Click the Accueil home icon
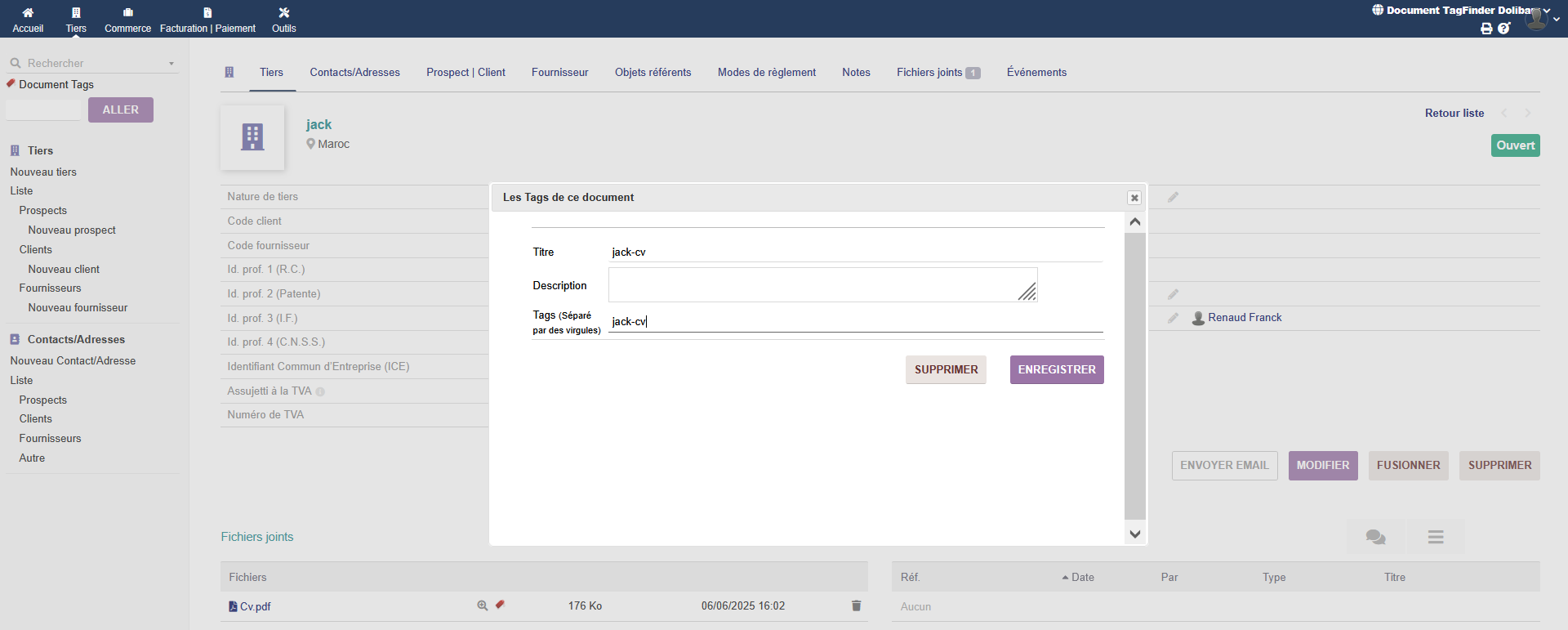The image size is (1568, 630). pyautogui.click(x=28, y=13)
